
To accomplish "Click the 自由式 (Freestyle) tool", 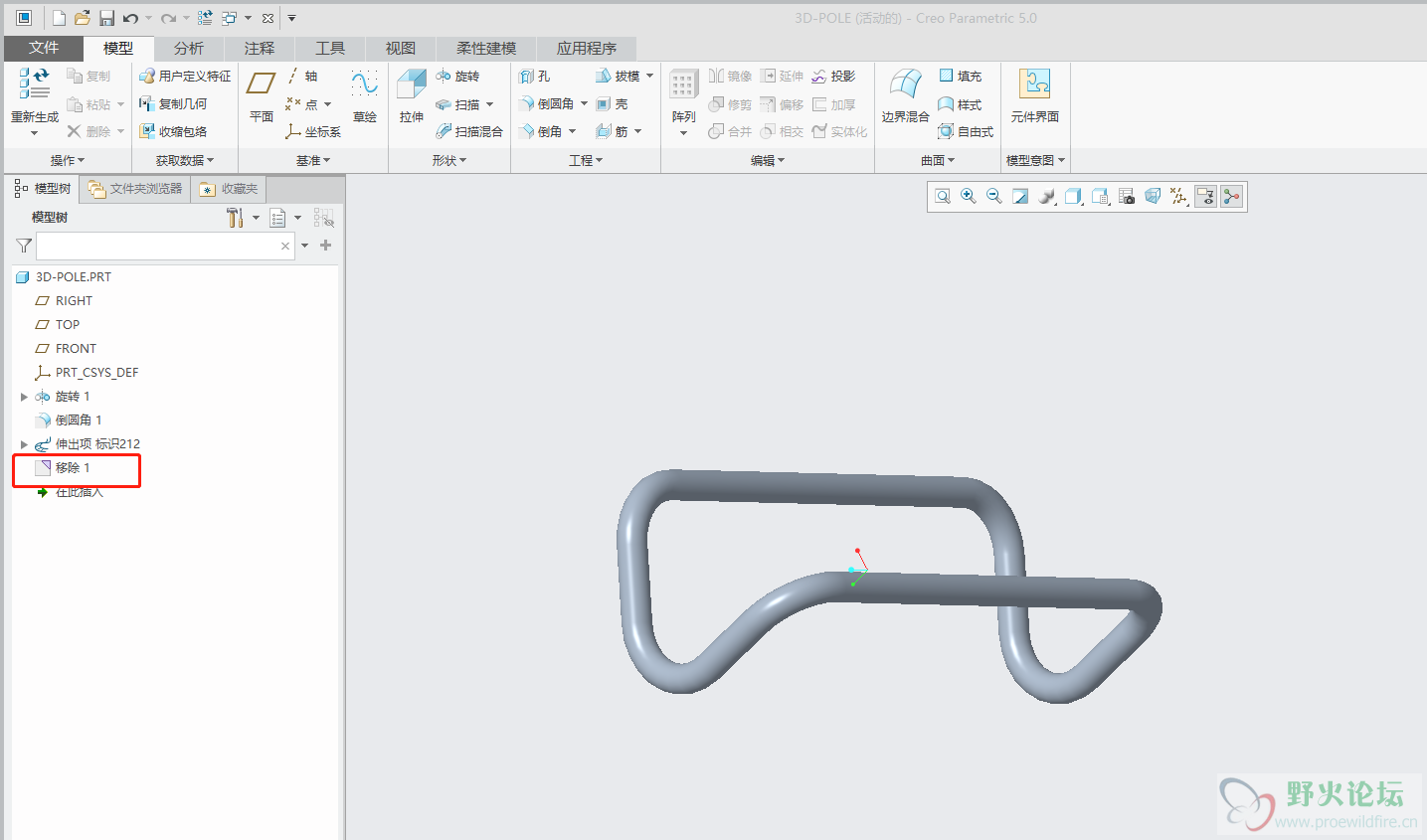I will [966, 131].
